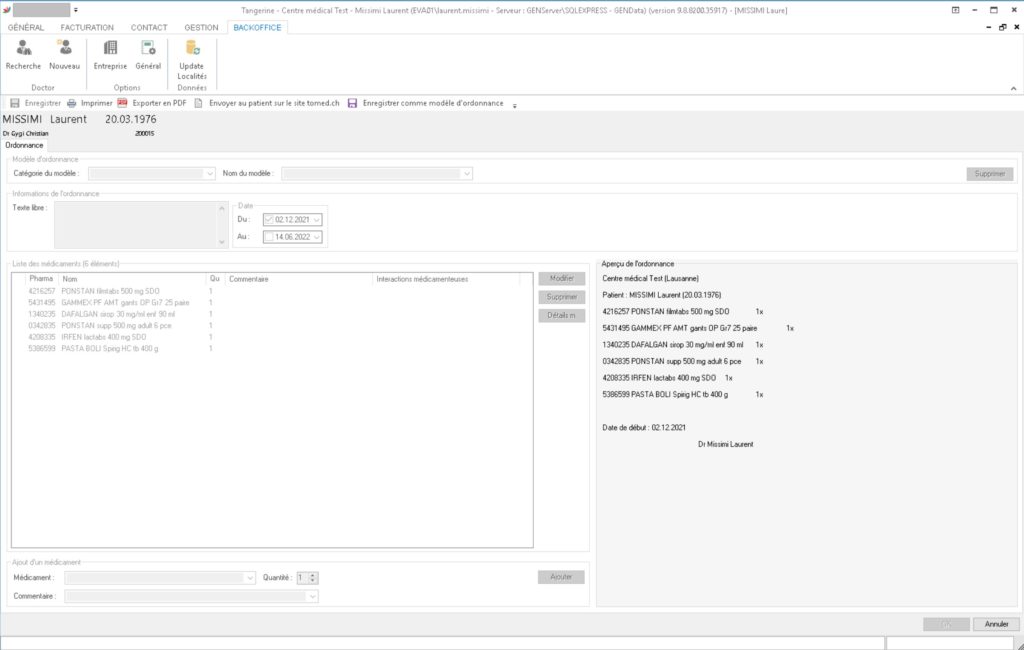Image resolution: width=1024 pixels, height=650 pixels.
Task: Save as prescription template
Action: point(425,103)
